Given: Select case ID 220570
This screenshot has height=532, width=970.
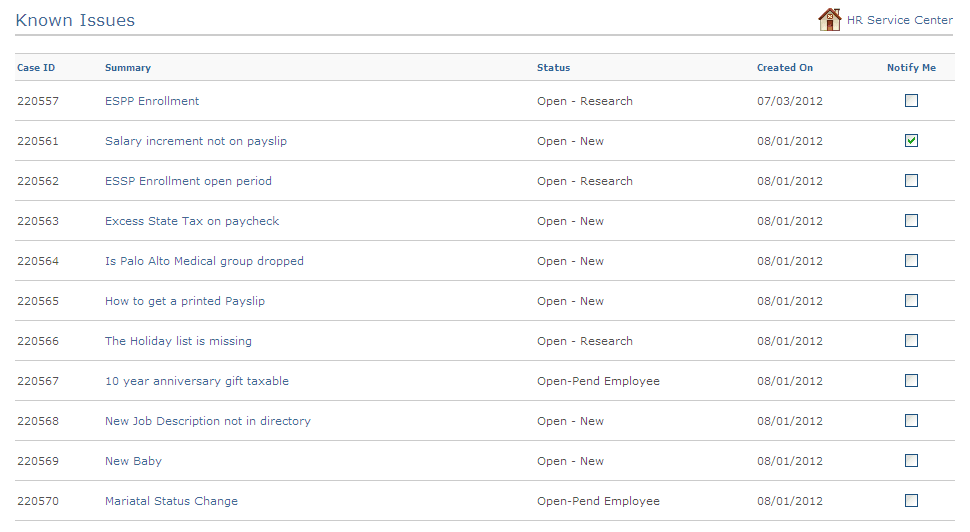Looking at the screenshot, I should point(38,501).
